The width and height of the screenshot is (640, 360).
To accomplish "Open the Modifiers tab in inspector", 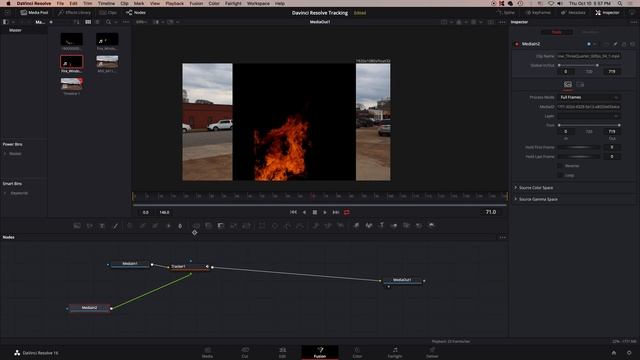I will [x=590, y=32].
